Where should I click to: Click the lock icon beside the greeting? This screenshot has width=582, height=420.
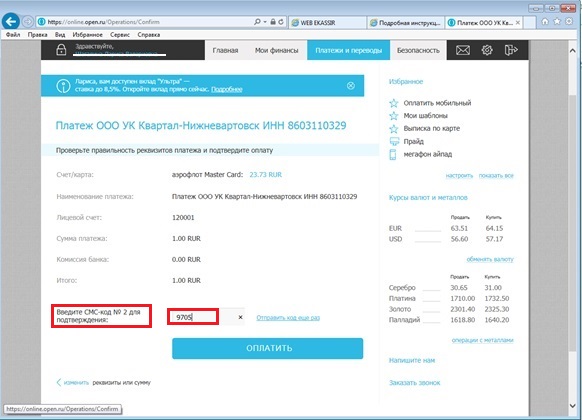coord(61,50)
